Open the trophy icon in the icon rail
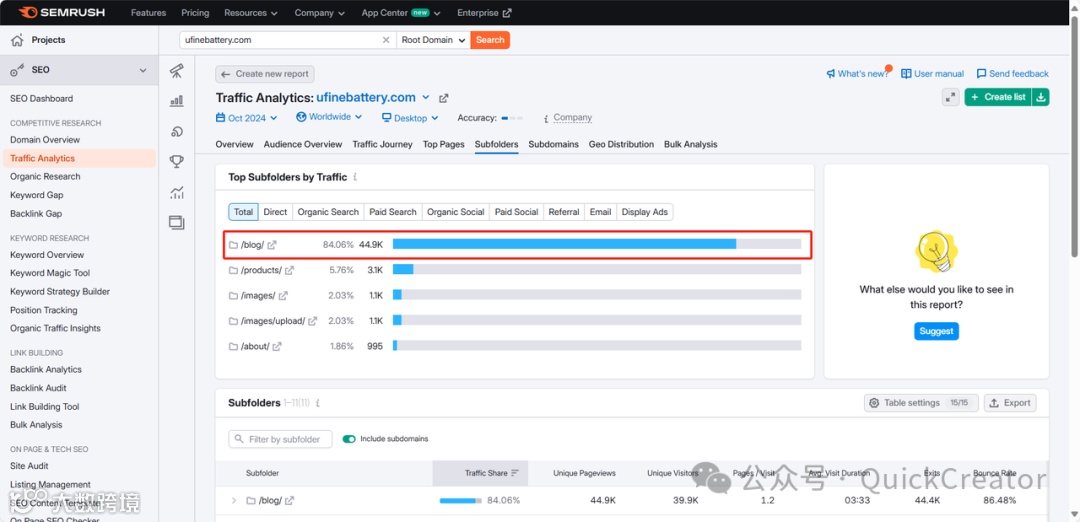Screen dimensions: 1080x522 click(177, 162)
